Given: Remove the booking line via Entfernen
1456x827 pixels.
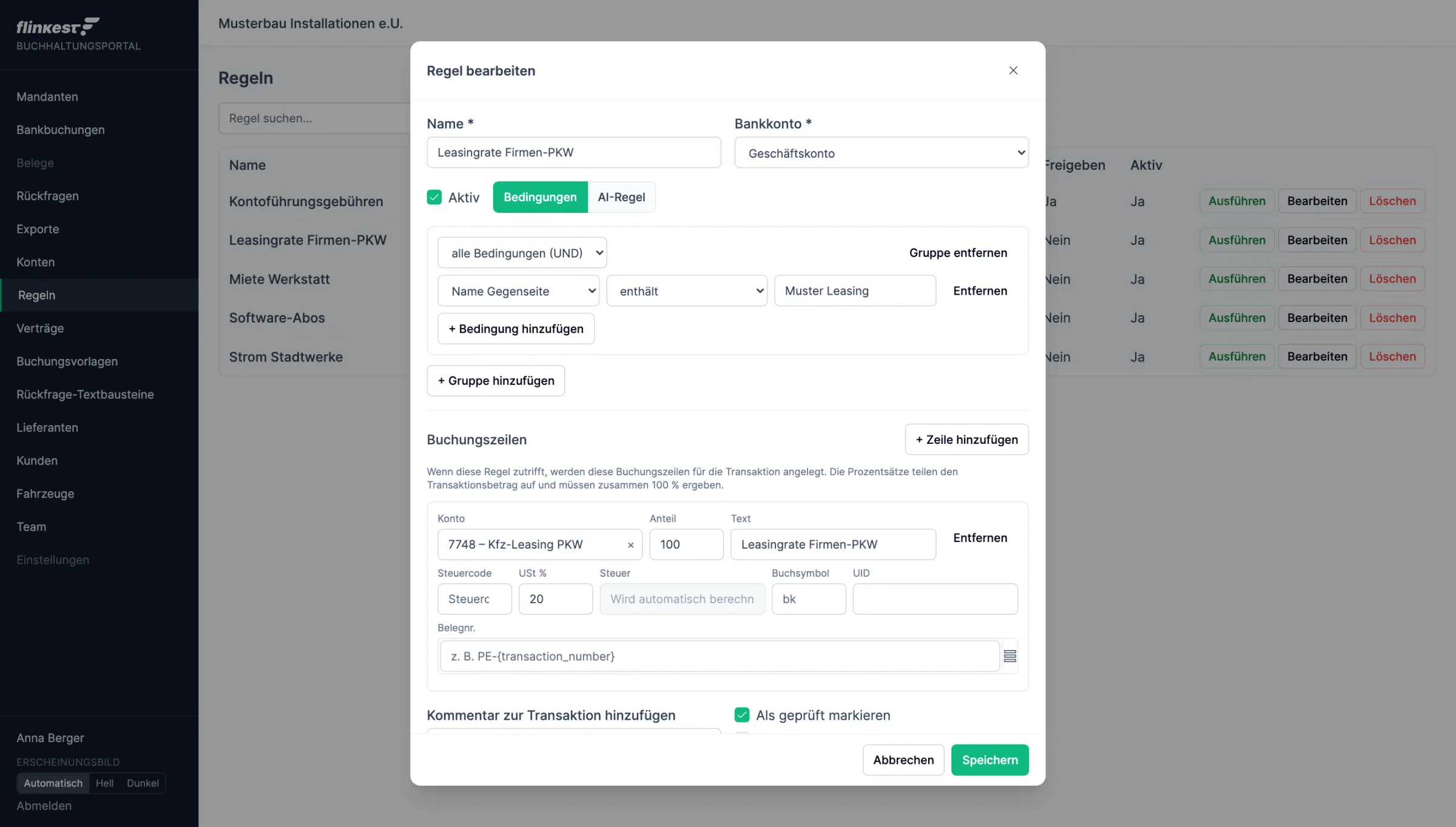Looking at the screenshot, I should point(980,538).
